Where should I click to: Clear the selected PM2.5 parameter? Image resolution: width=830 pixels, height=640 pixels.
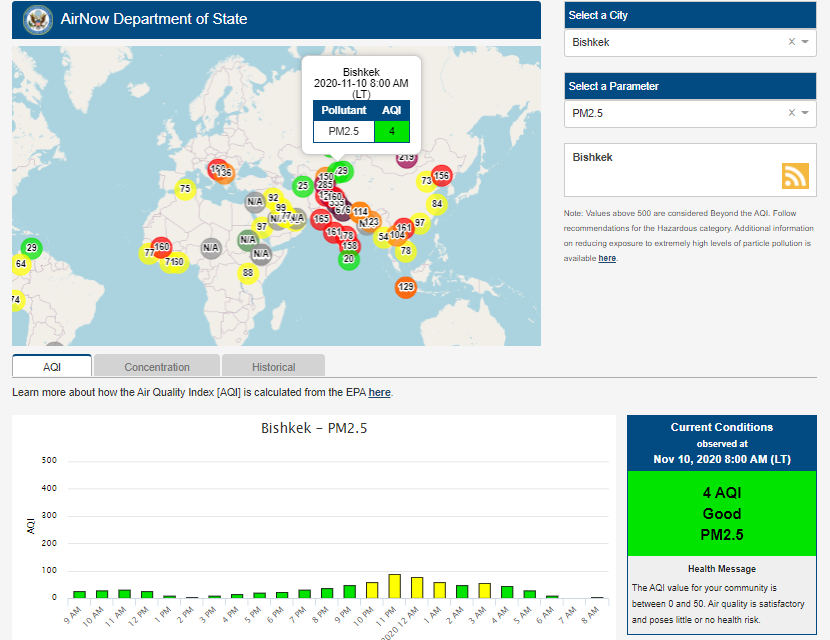point(791,113)
